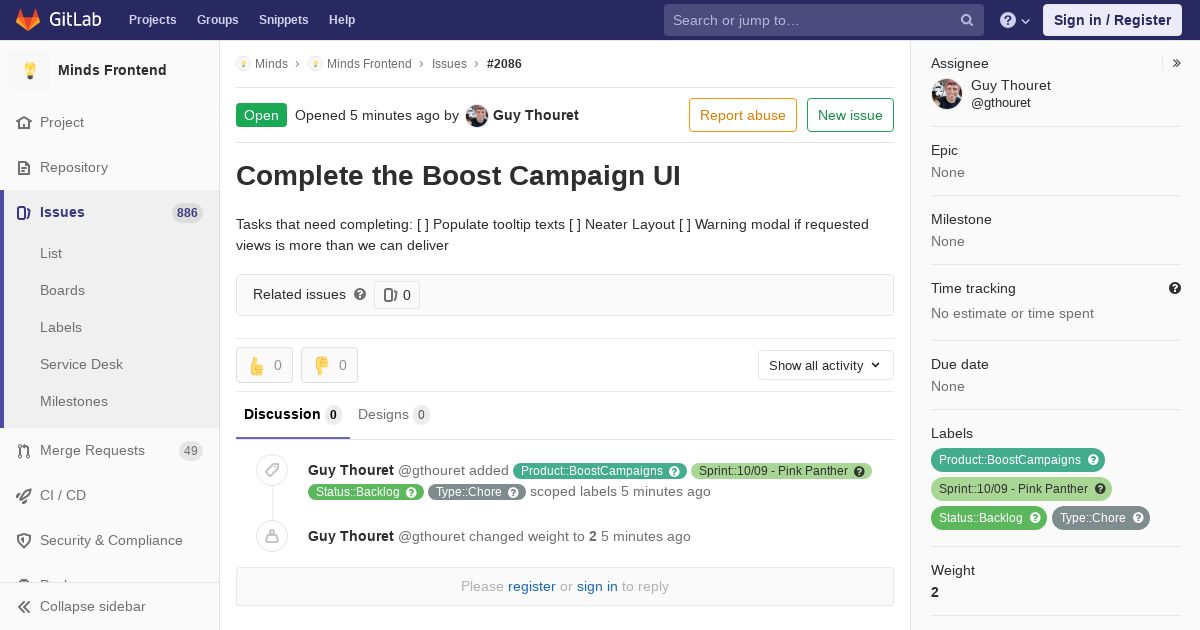The height and width of the screenshot is (630, 1200).
Task: Click the Minds breadcrumb link
Action: [271, 63]
